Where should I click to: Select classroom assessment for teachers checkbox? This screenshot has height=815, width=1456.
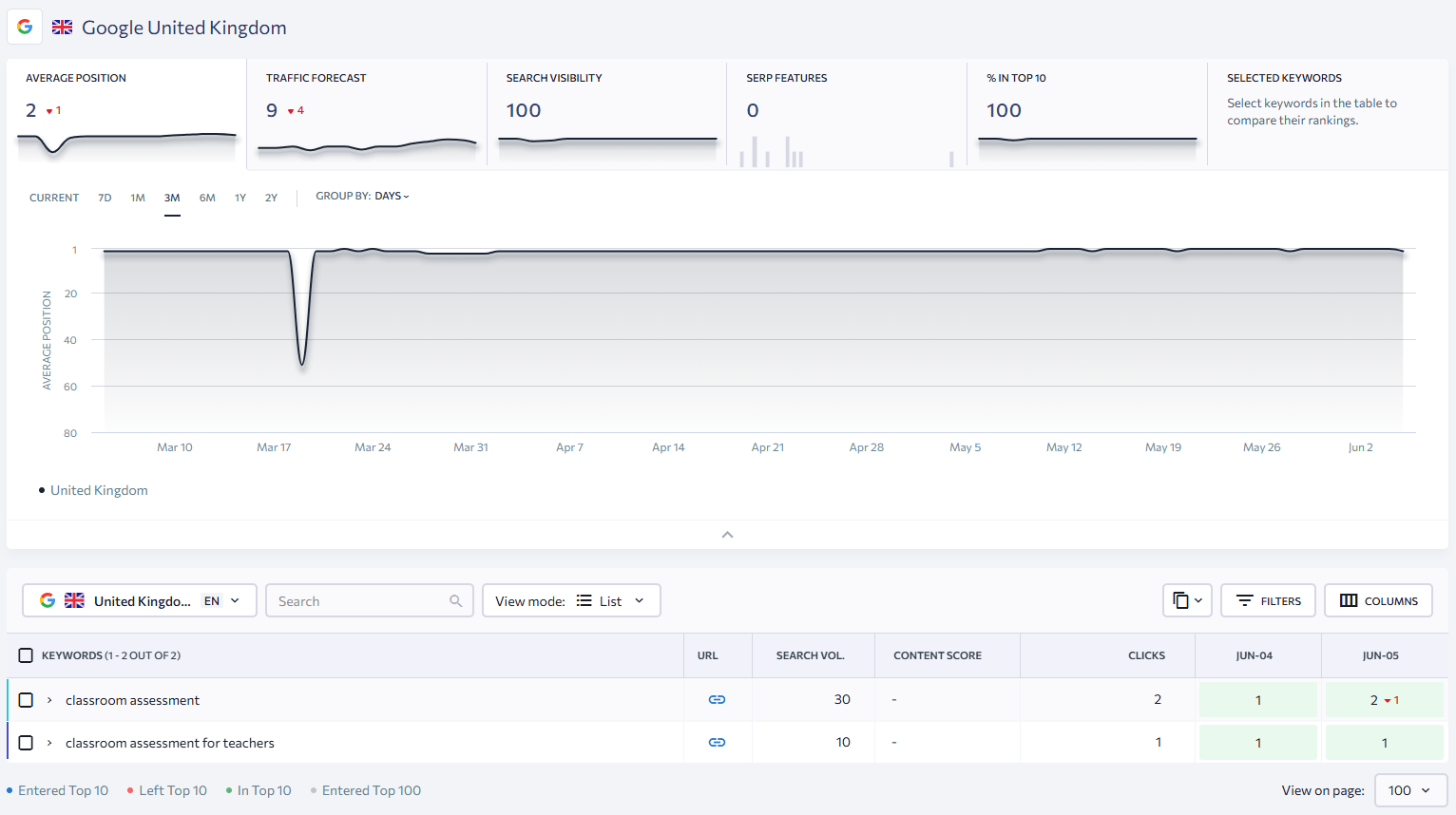(x=26, y=743)
